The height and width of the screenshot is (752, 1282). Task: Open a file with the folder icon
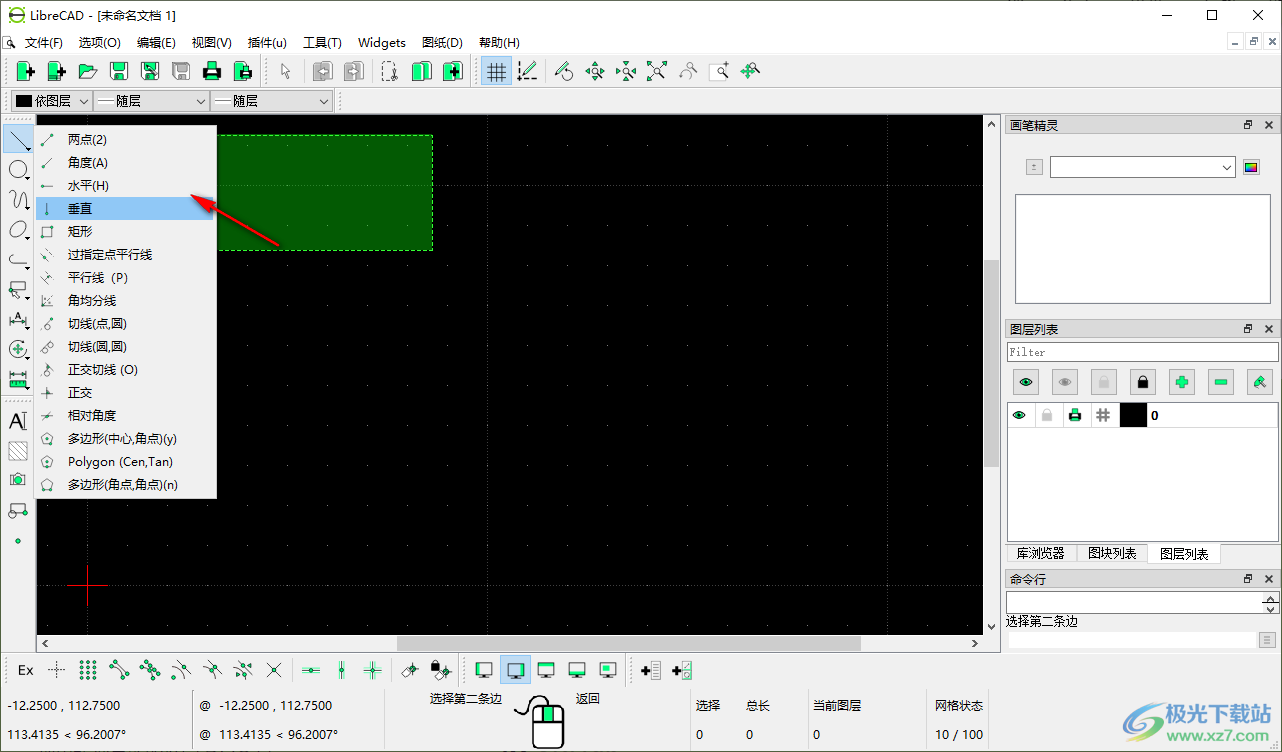pyautogui.click(x=87, y=71)
